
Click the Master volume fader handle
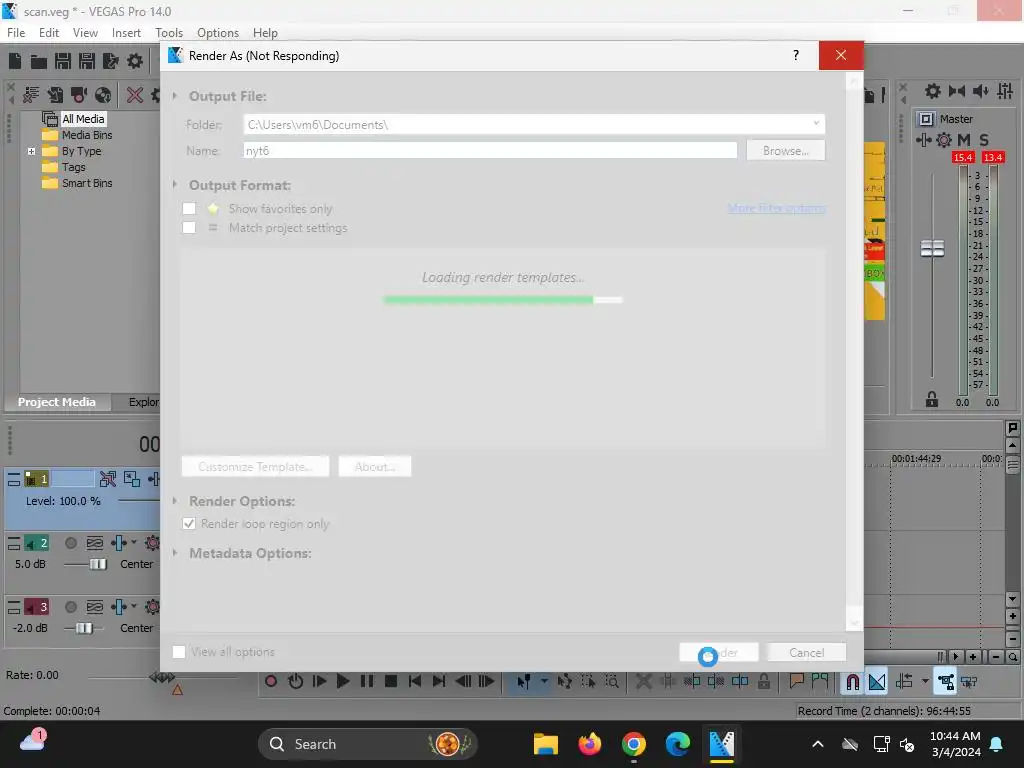tap(932, 248)
